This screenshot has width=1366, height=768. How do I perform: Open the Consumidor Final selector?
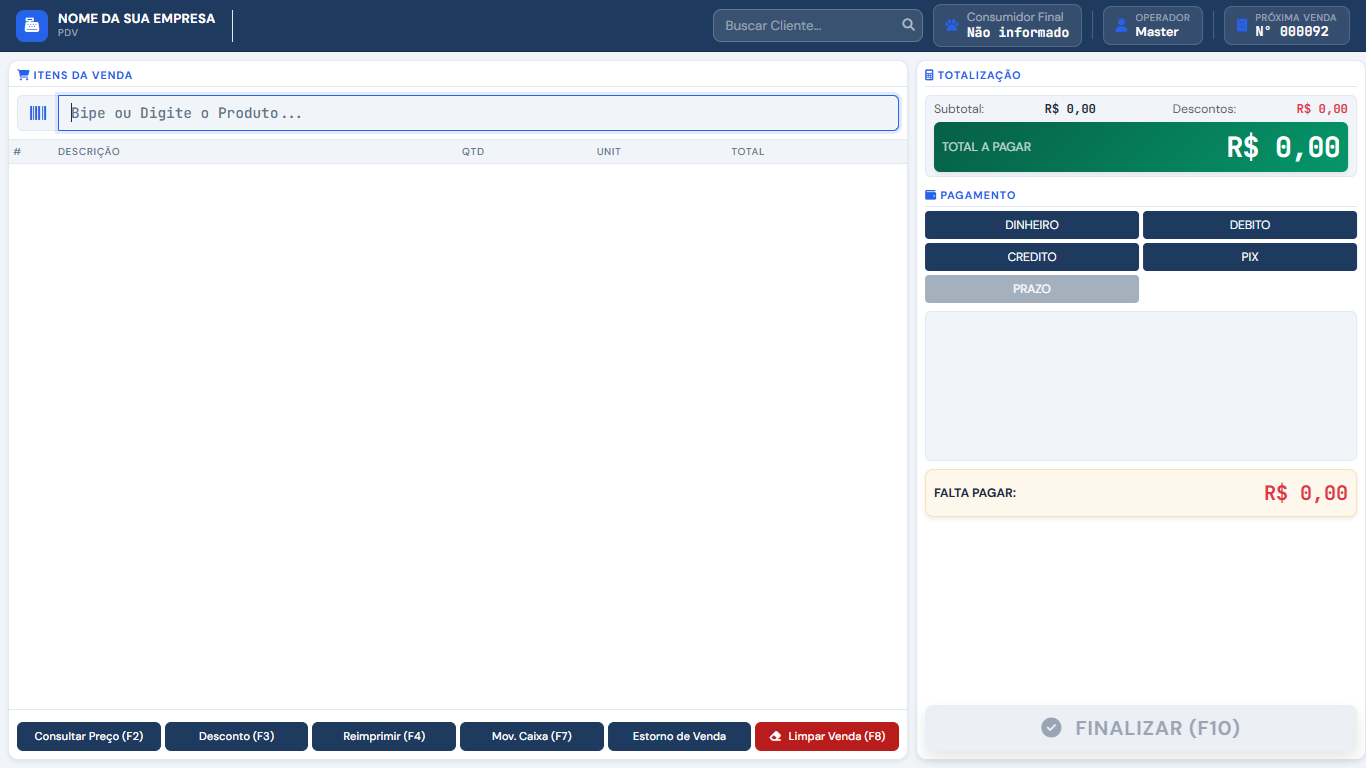click(1007, 25)
